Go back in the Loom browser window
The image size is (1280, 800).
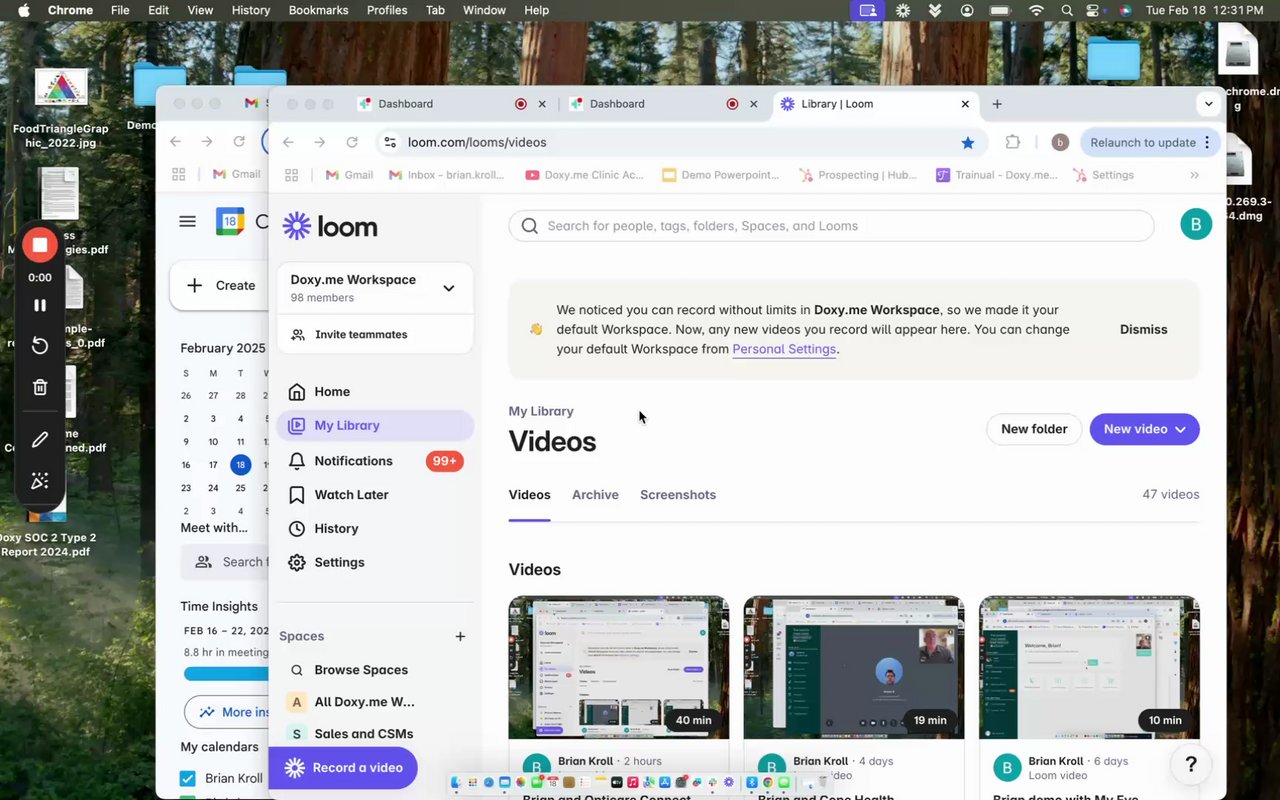tap(288, 142)
